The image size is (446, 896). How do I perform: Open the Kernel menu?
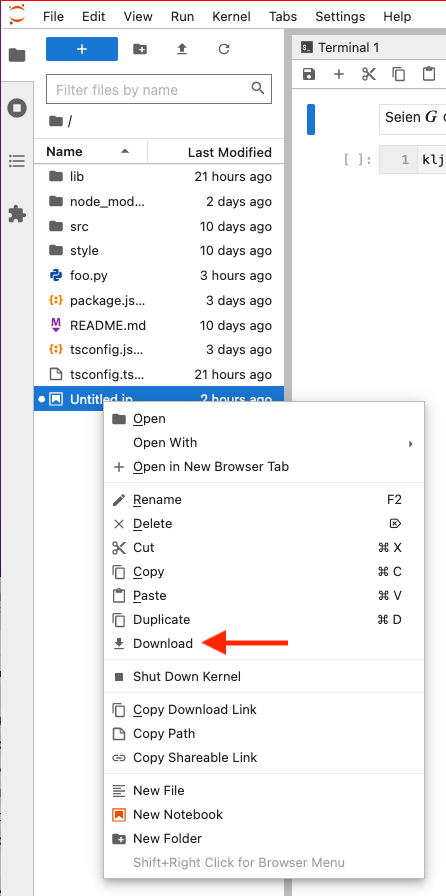tap(231, 17)
